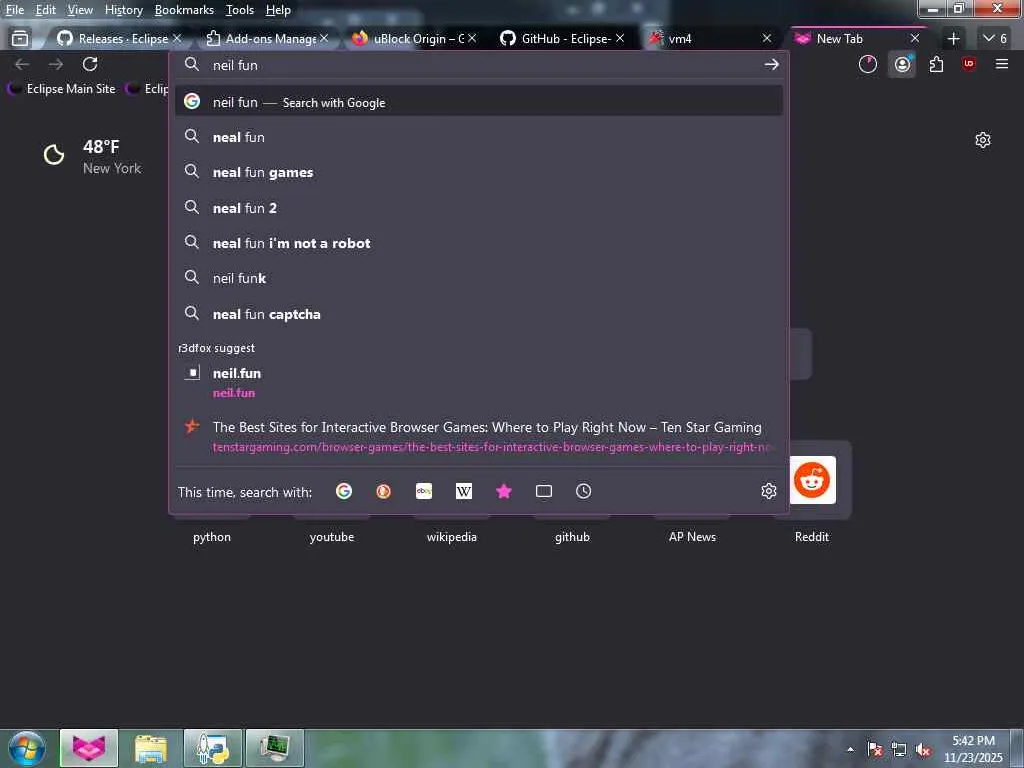Open the taskbar clock and date
This screenshot has height=768, width=1024.
(973, 749)
